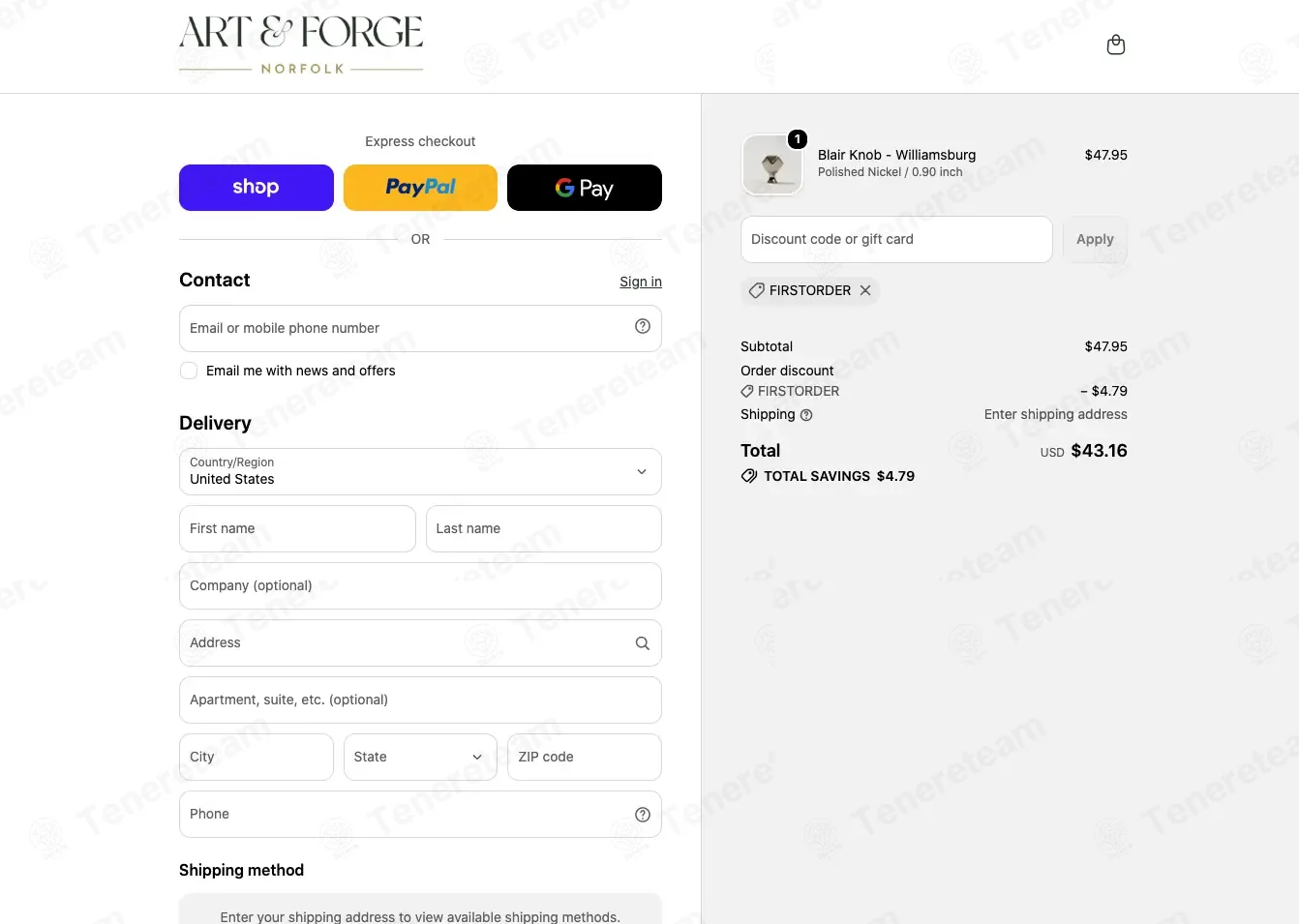Enable Email me with news and offers
This screenshot has width=1299, height=924.
[189, 371]
